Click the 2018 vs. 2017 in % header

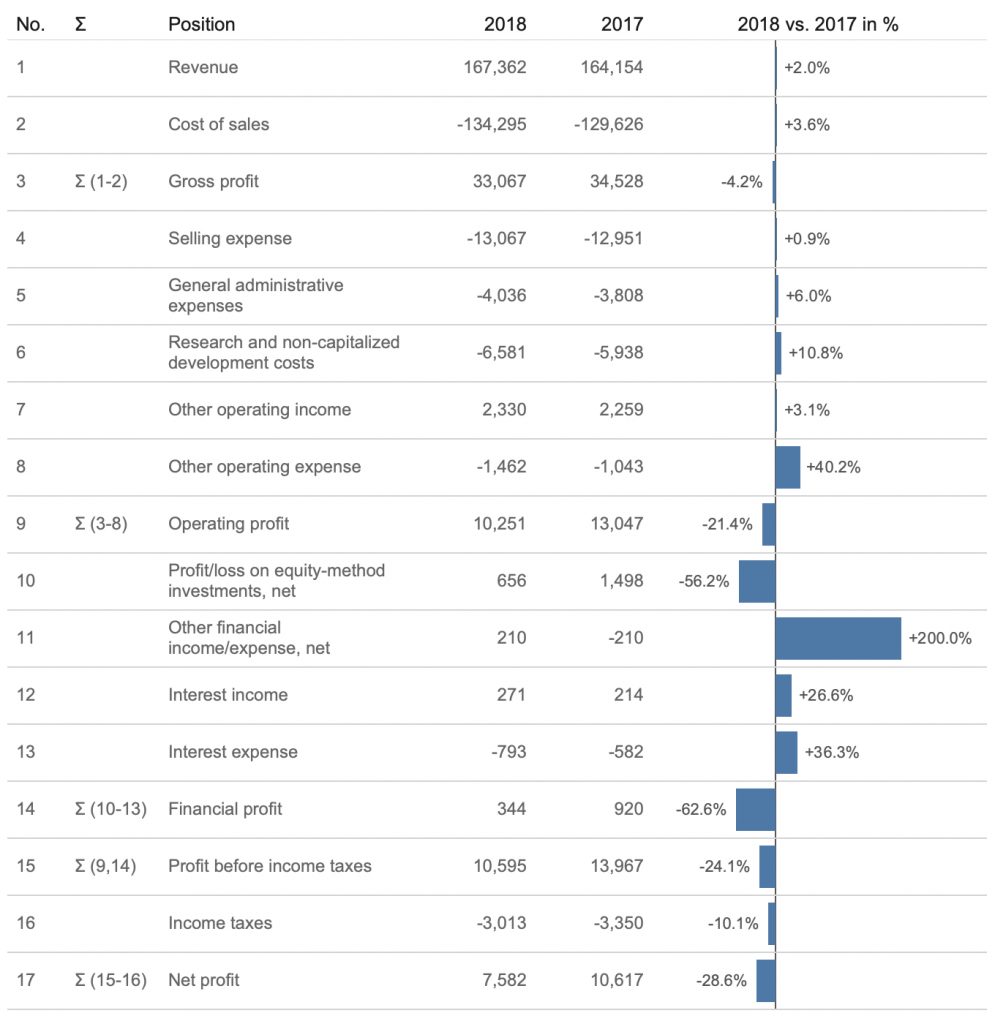818,24
